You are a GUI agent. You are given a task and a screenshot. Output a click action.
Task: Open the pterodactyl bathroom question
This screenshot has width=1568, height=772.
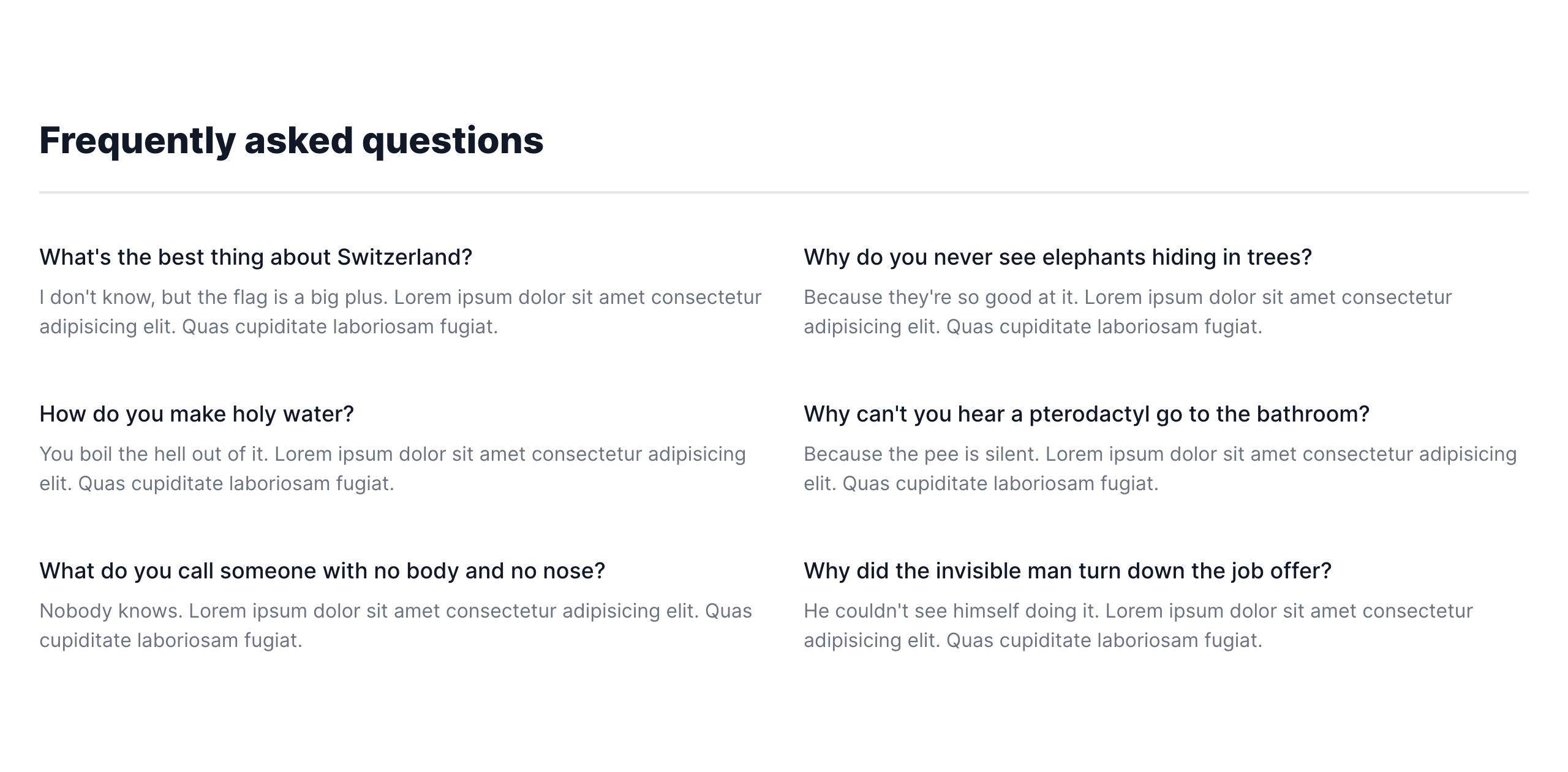1086,414
